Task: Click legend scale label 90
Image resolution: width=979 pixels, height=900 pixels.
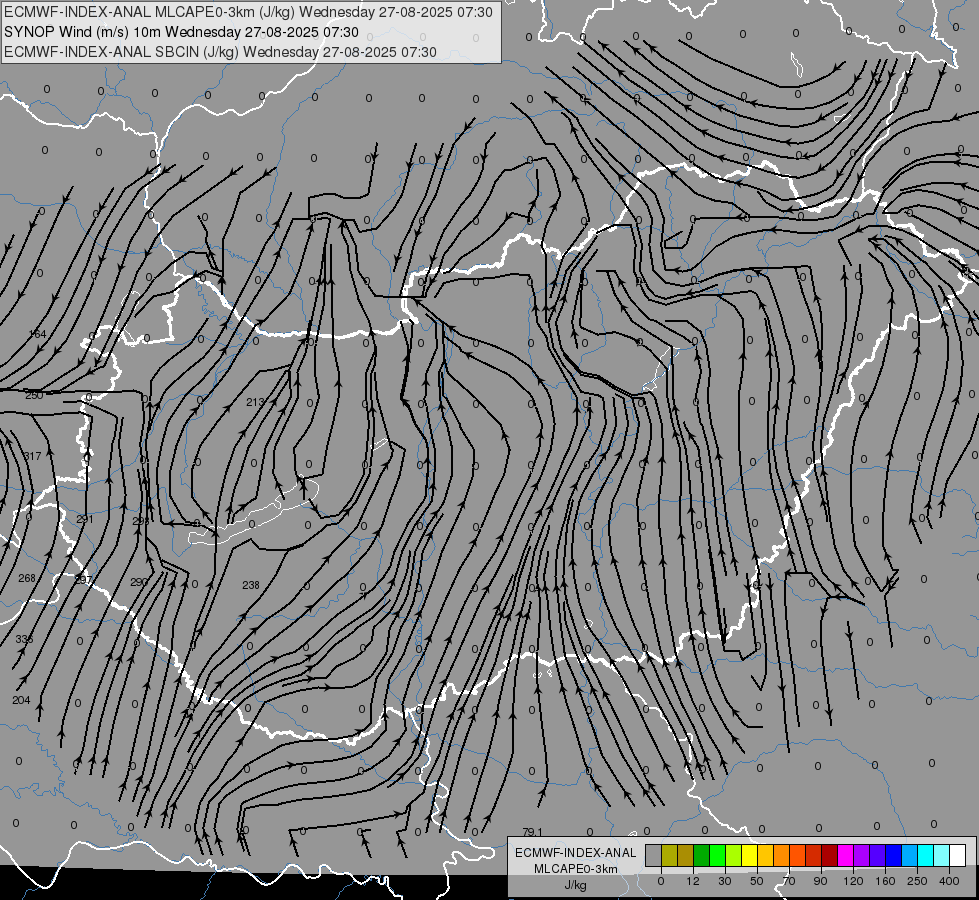Action: [x=820, y=881]
